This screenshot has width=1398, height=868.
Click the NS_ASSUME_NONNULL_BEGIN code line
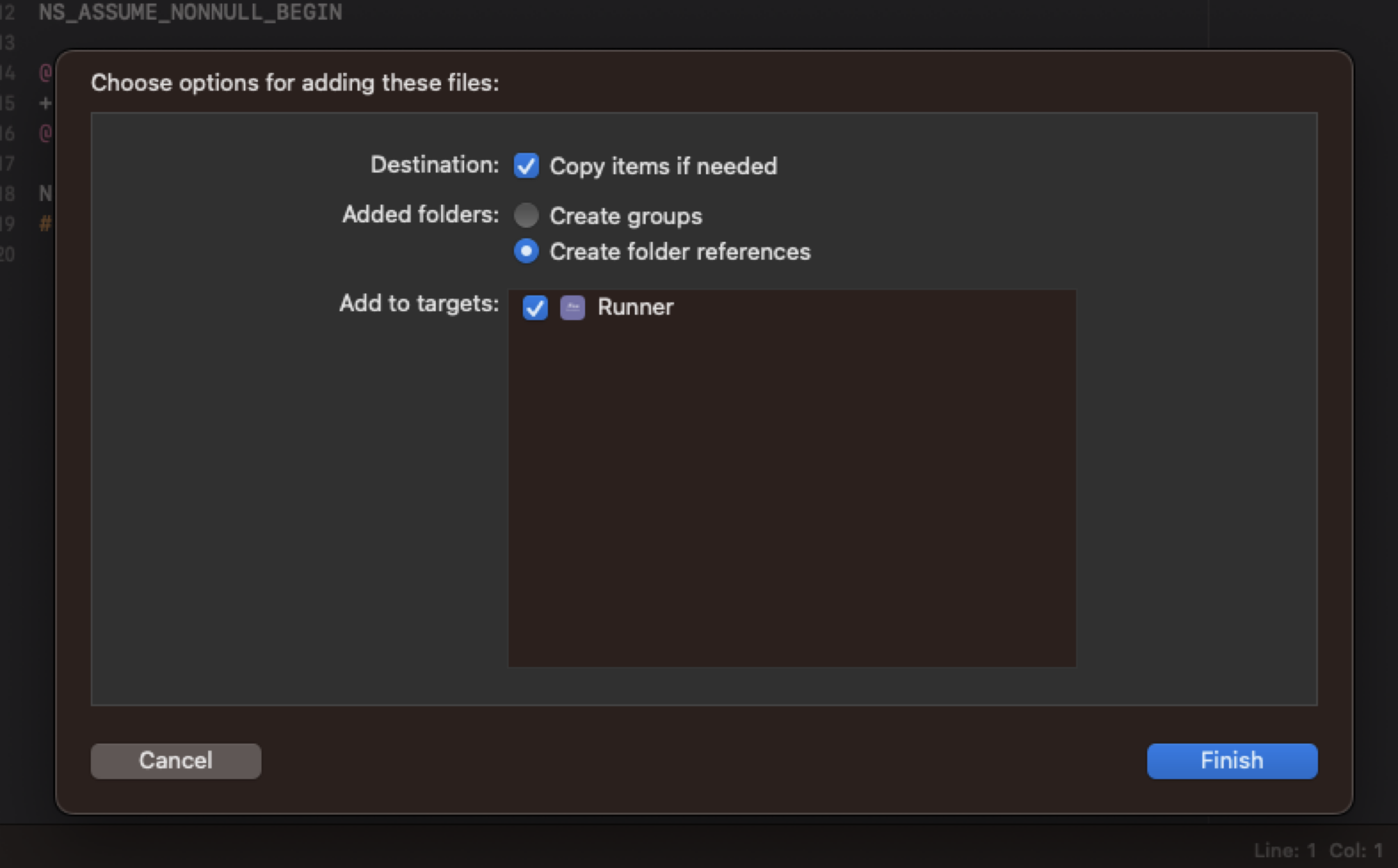[190, 12]
